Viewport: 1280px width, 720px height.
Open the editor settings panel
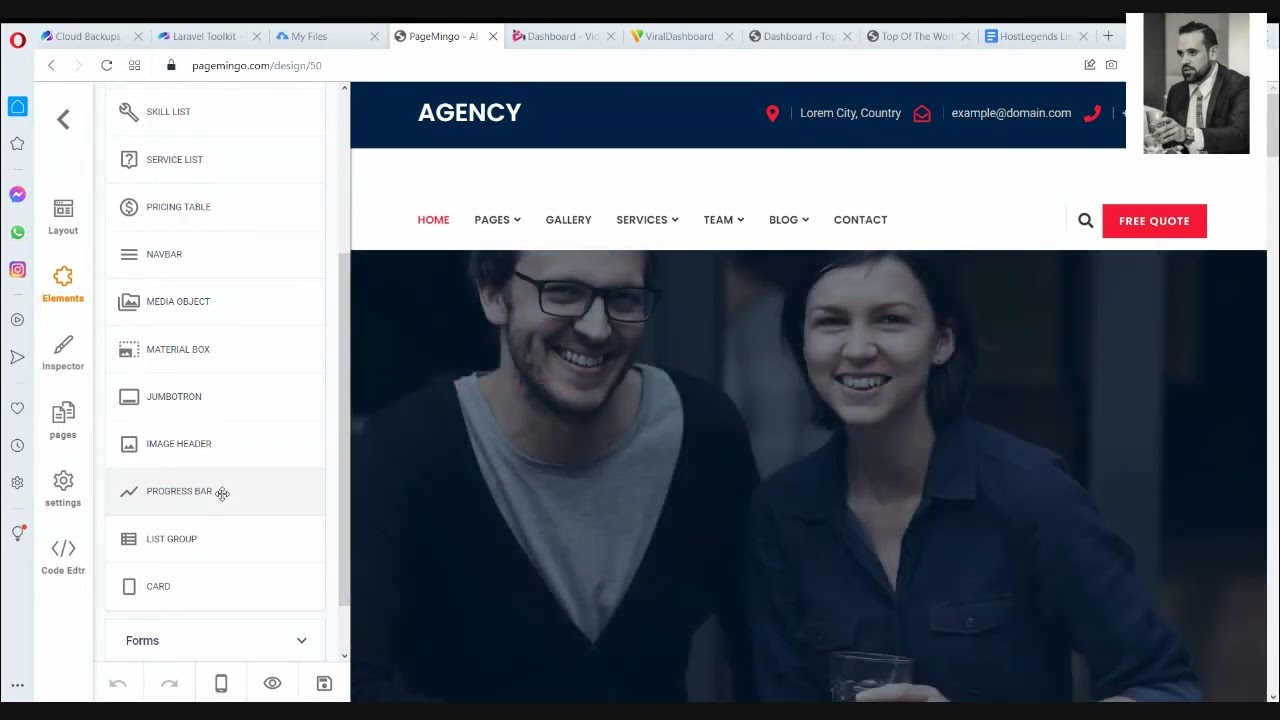[x=63, y=489]
